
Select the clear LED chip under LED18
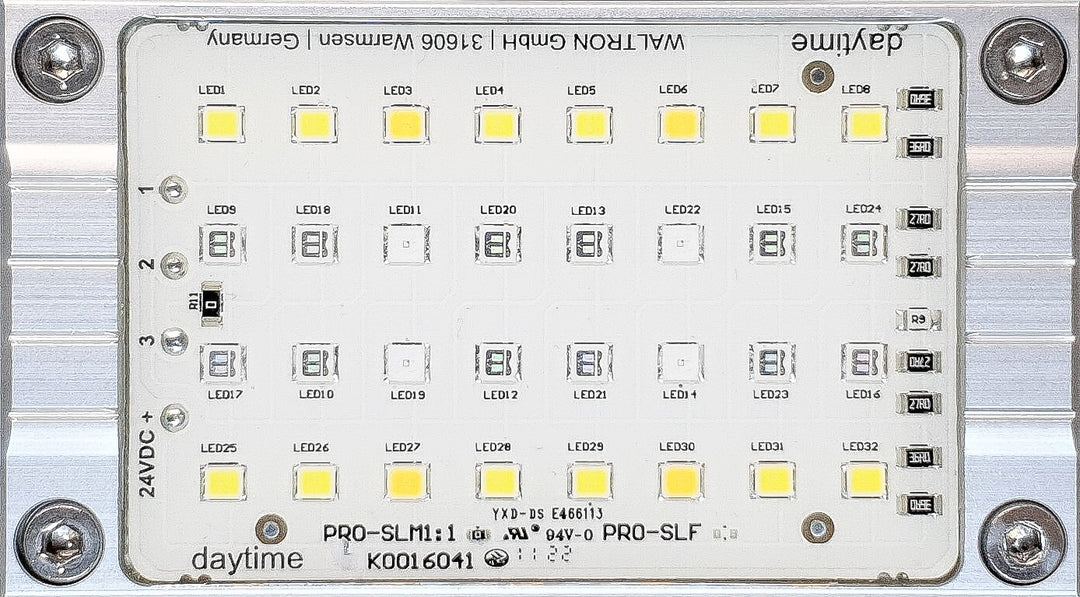(314, 244)
